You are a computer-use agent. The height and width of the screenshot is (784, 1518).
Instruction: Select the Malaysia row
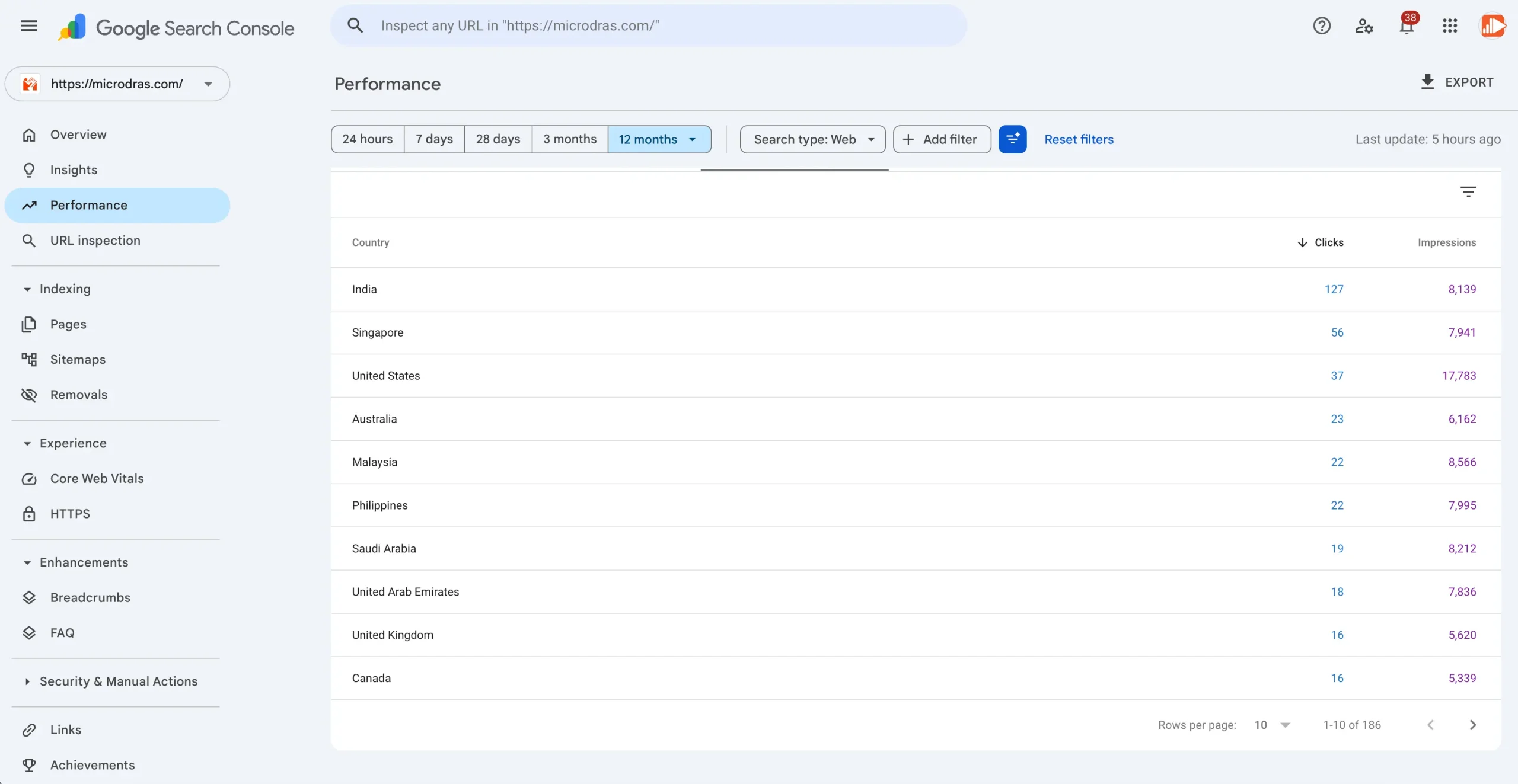(916, 462)
